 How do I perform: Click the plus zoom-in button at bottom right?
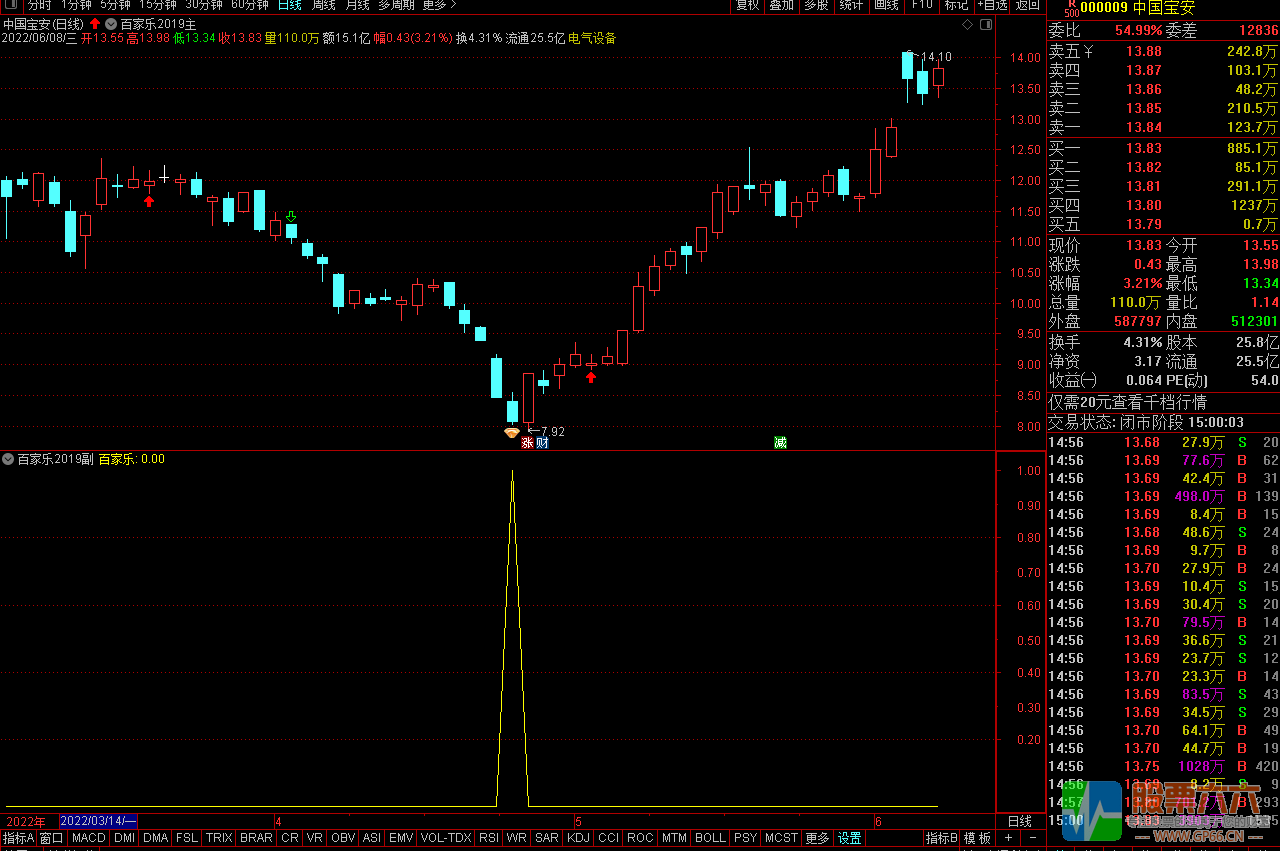[x=1008, y=838]
